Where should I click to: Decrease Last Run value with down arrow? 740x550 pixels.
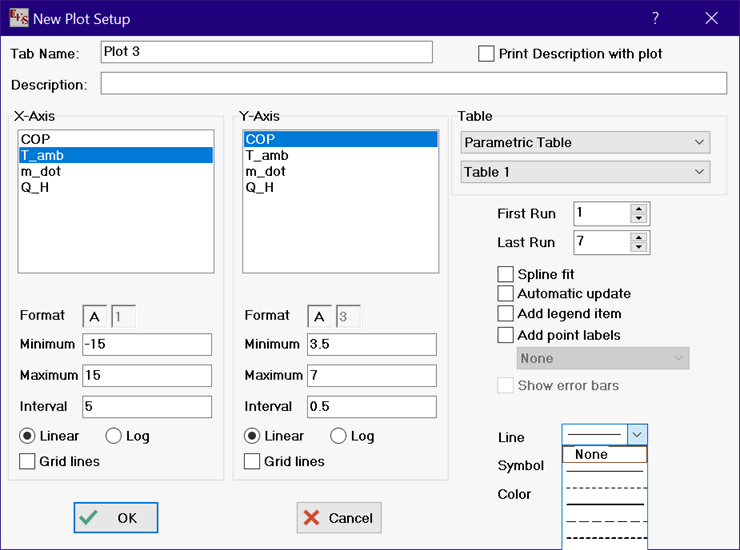tap(639, 247)
